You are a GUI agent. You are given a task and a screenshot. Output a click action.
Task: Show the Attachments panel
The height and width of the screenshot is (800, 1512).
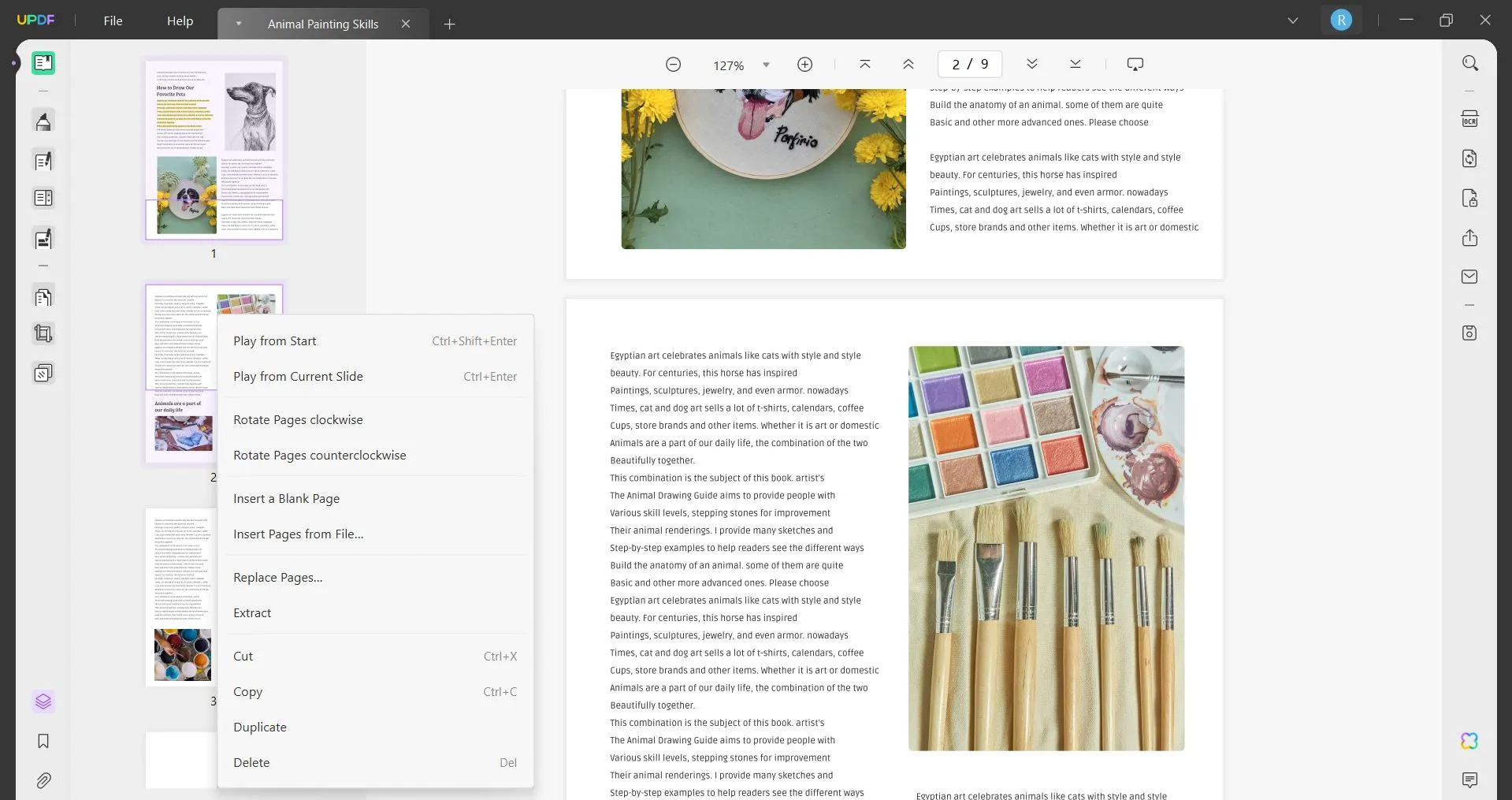click(43, 780)
